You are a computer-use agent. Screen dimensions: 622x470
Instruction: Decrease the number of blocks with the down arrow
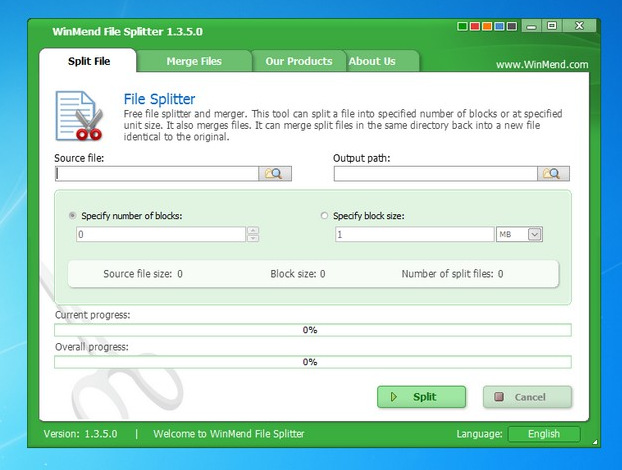(x=253, y=238)
